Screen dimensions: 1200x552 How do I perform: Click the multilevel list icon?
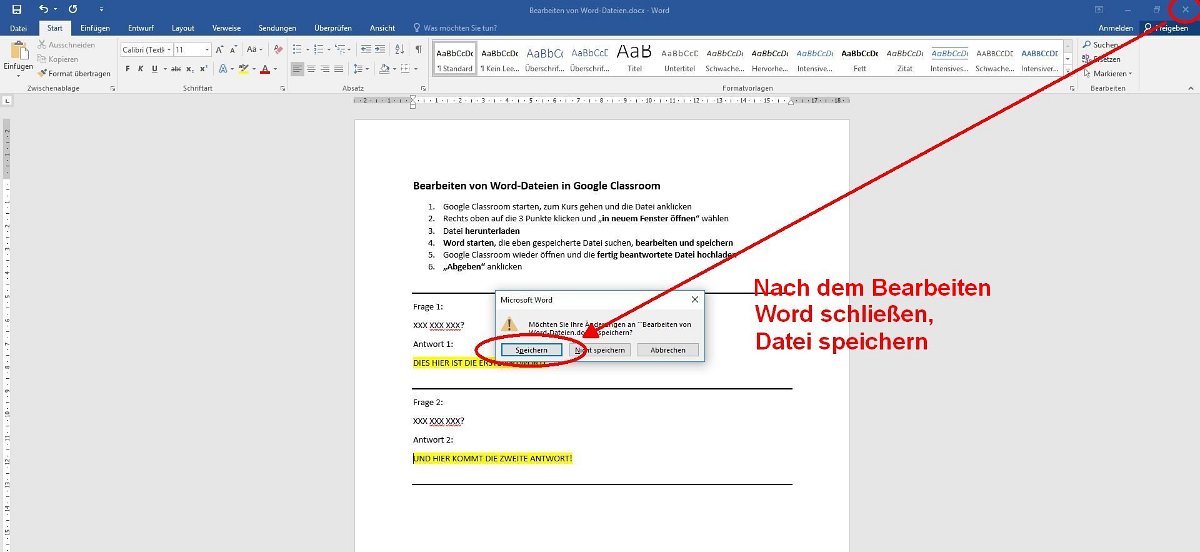[x=342, y=49]
